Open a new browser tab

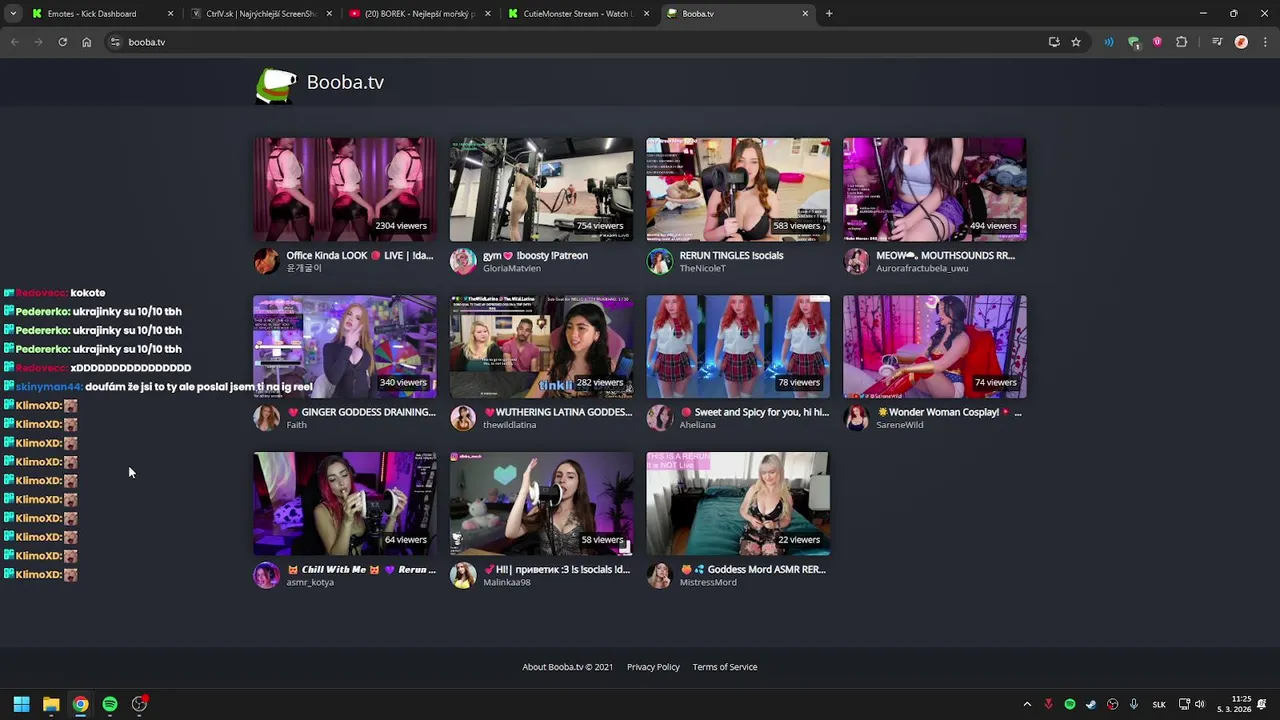pyautogui.click(x=829, y=14)
